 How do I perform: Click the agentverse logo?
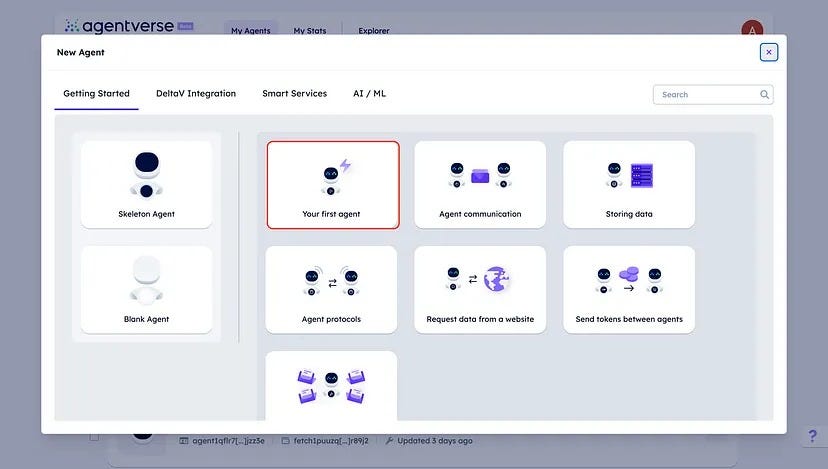[129, 26]
